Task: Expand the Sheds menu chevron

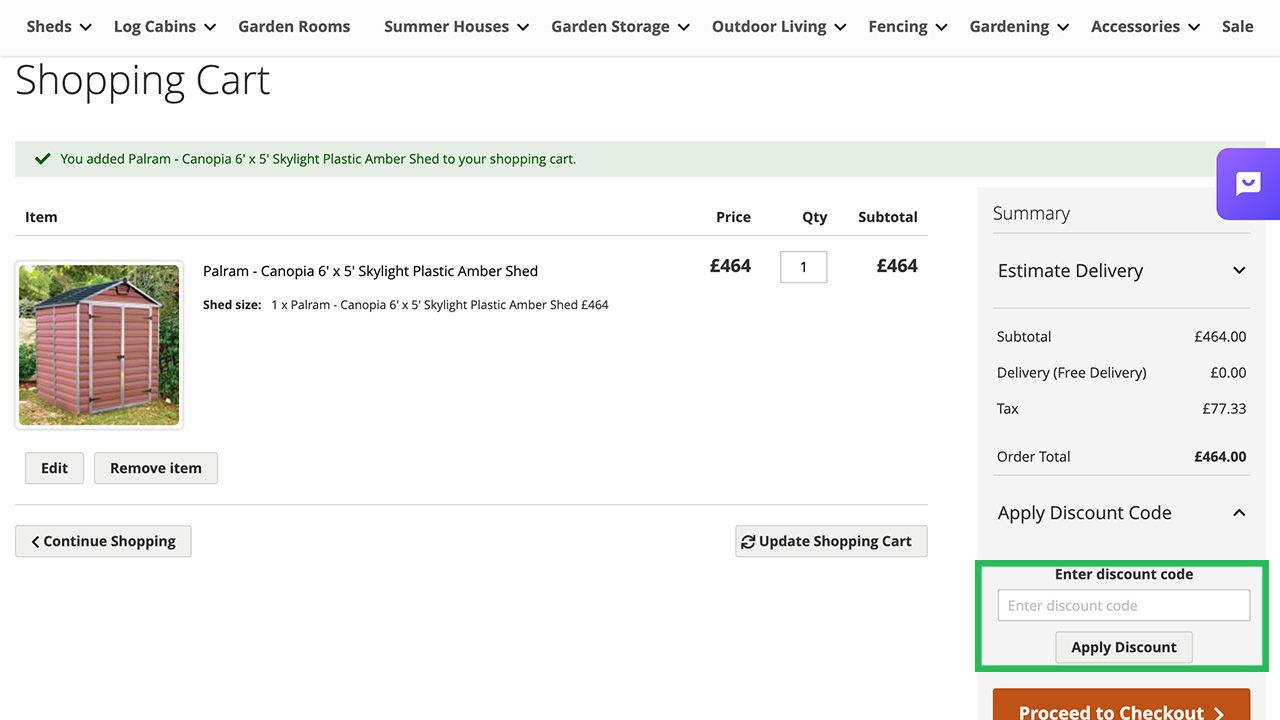Action: click(x=85, y=28)
